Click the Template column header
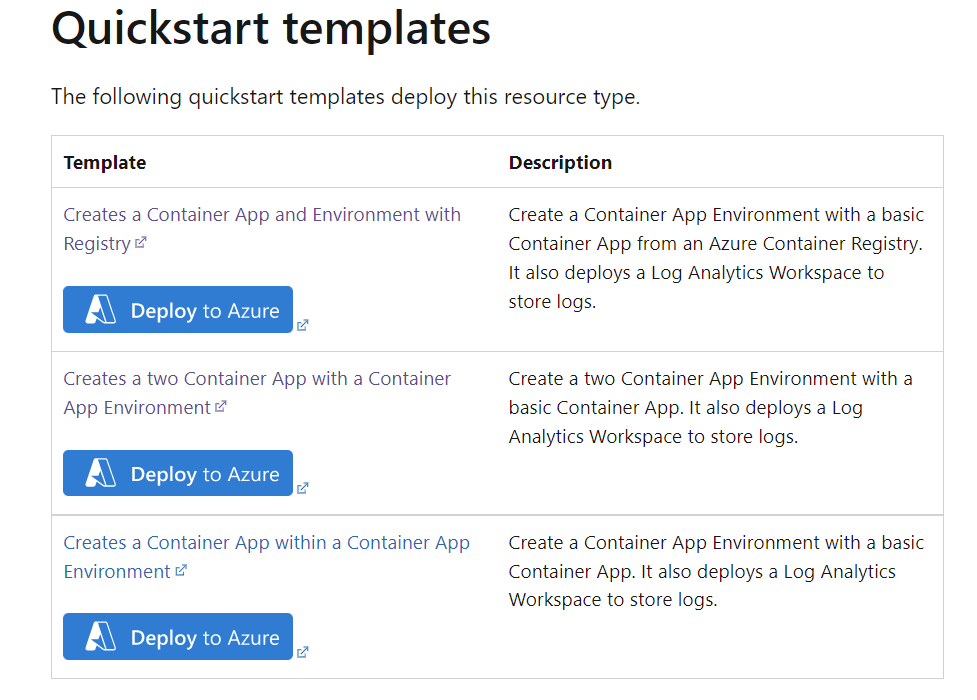The height and width of the screenshot is (700, 977). pyautogui.click(x=104, y=162)
